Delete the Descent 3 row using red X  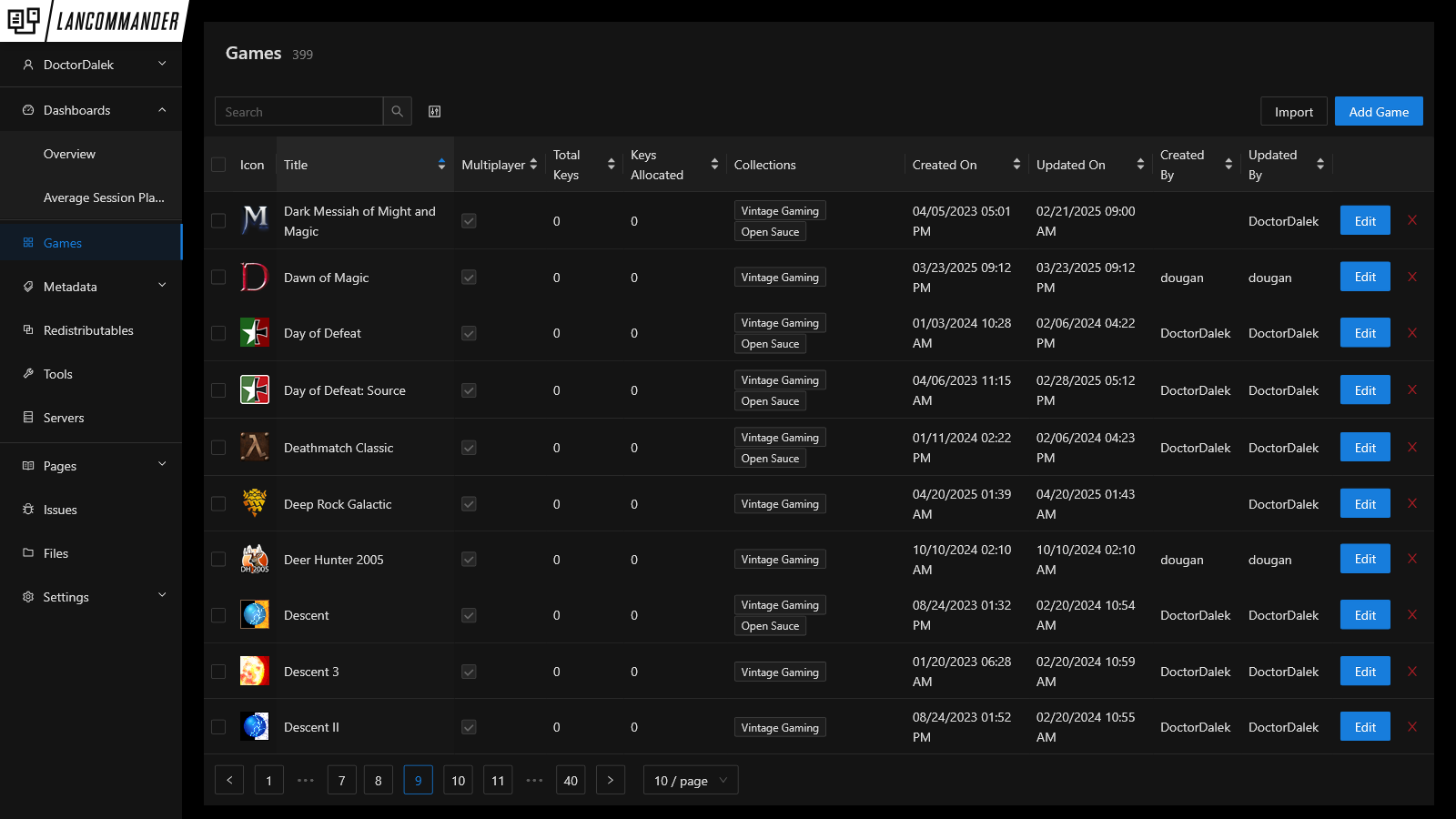(1412, 672)
